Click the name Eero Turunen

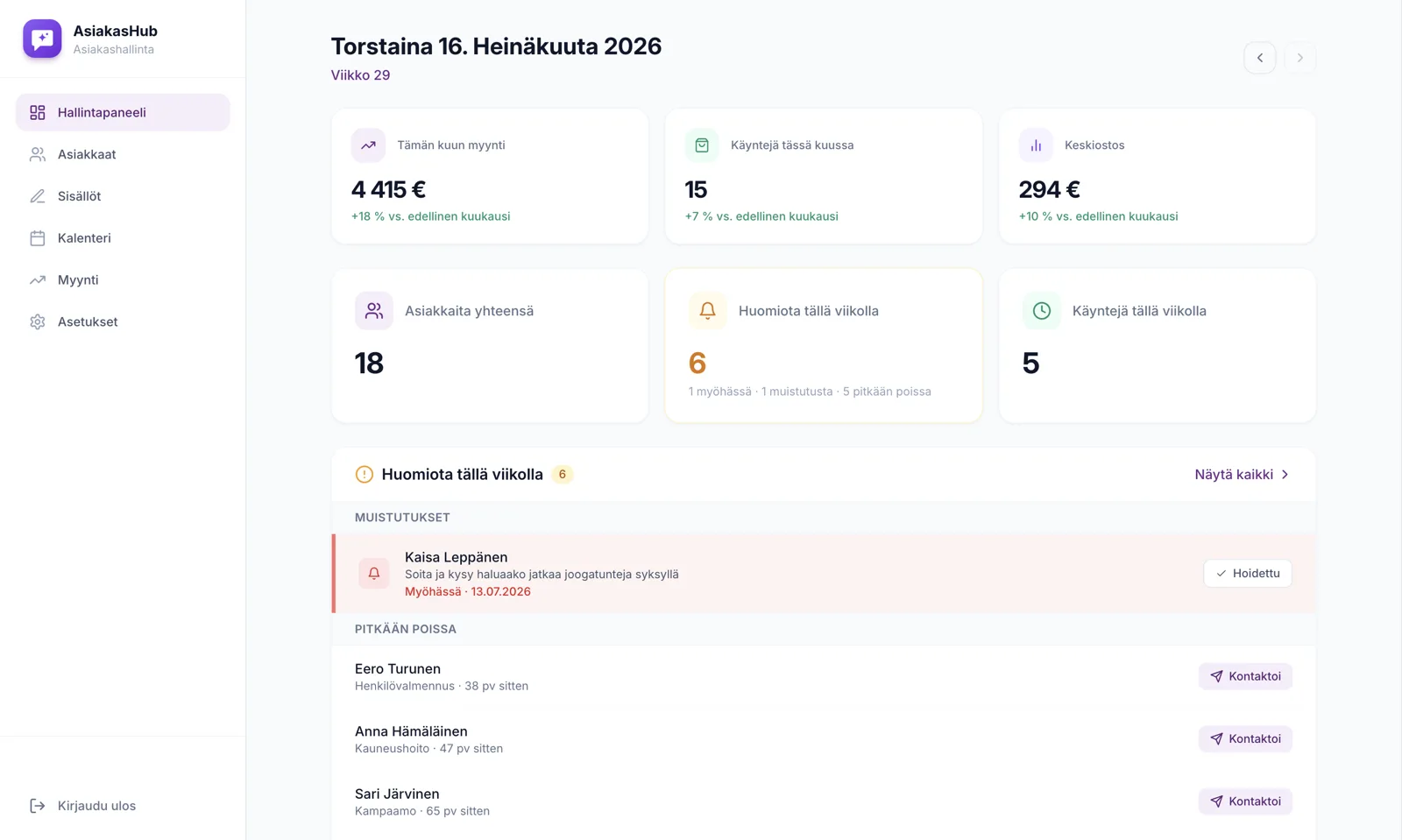(x=398, y=669)
